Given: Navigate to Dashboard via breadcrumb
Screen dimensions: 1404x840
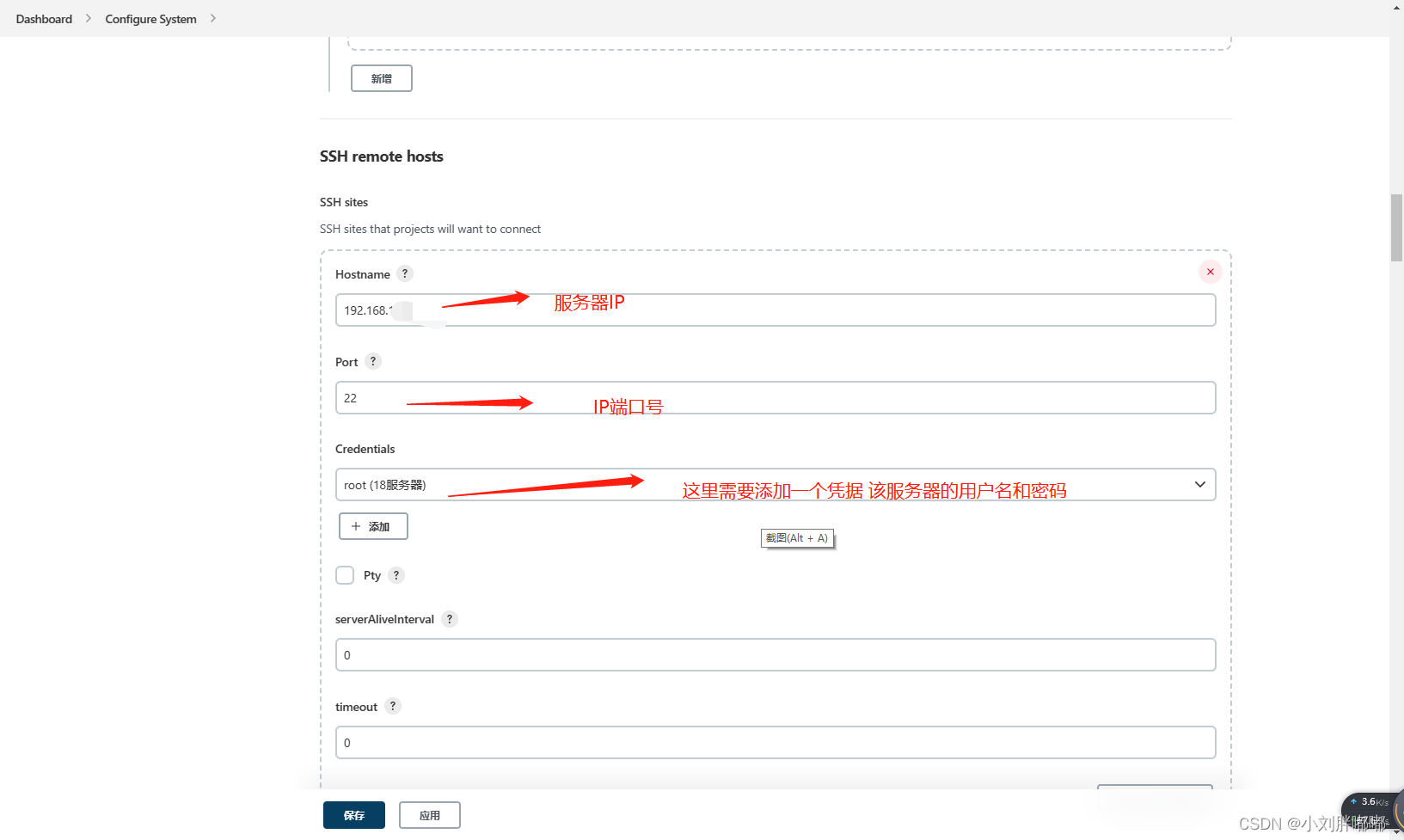Looking at the screenshot, I should pyautogui.click(x=43, y=18).
